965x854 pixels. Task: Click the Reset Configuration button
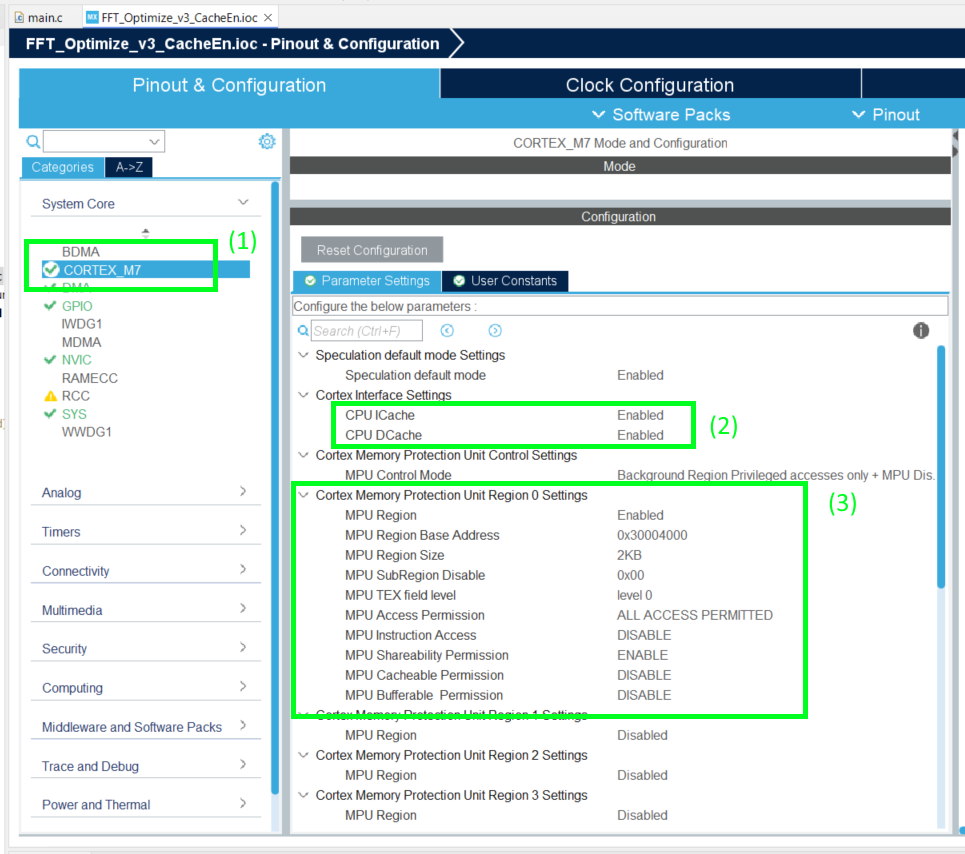(372, 250)
